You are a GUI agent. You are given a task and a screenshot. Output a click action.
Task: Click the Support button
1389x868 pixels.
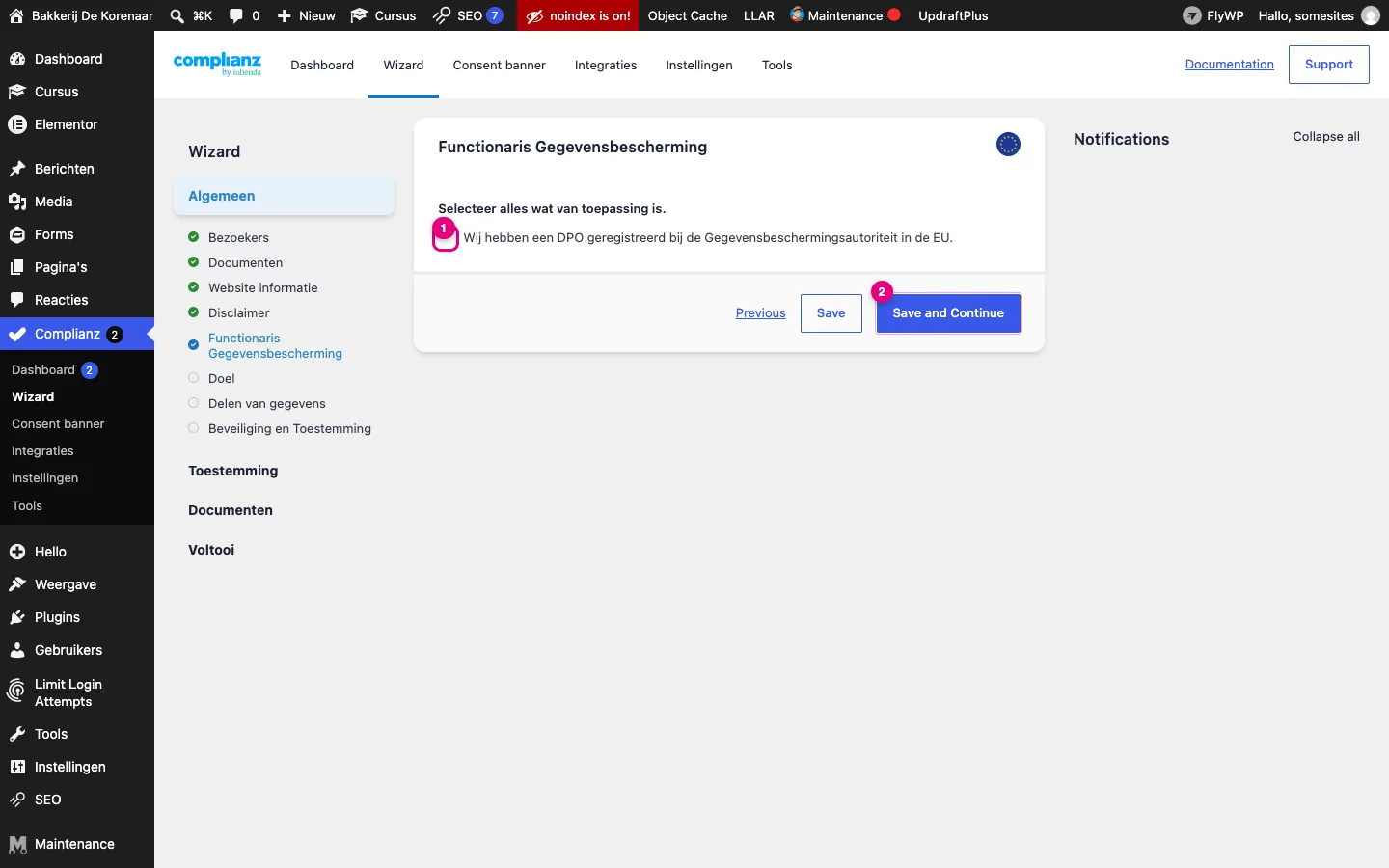[1328, 65]
